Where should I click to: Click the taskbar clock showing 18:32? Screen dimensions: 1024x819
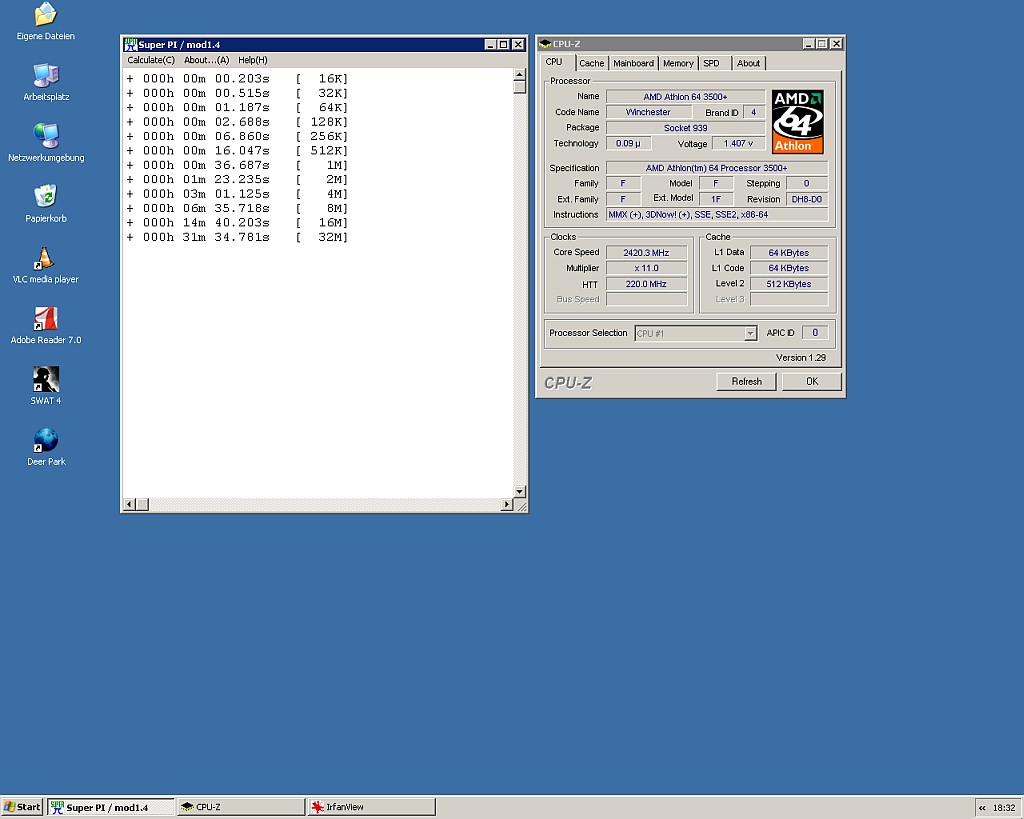[x=1004, y=808]
